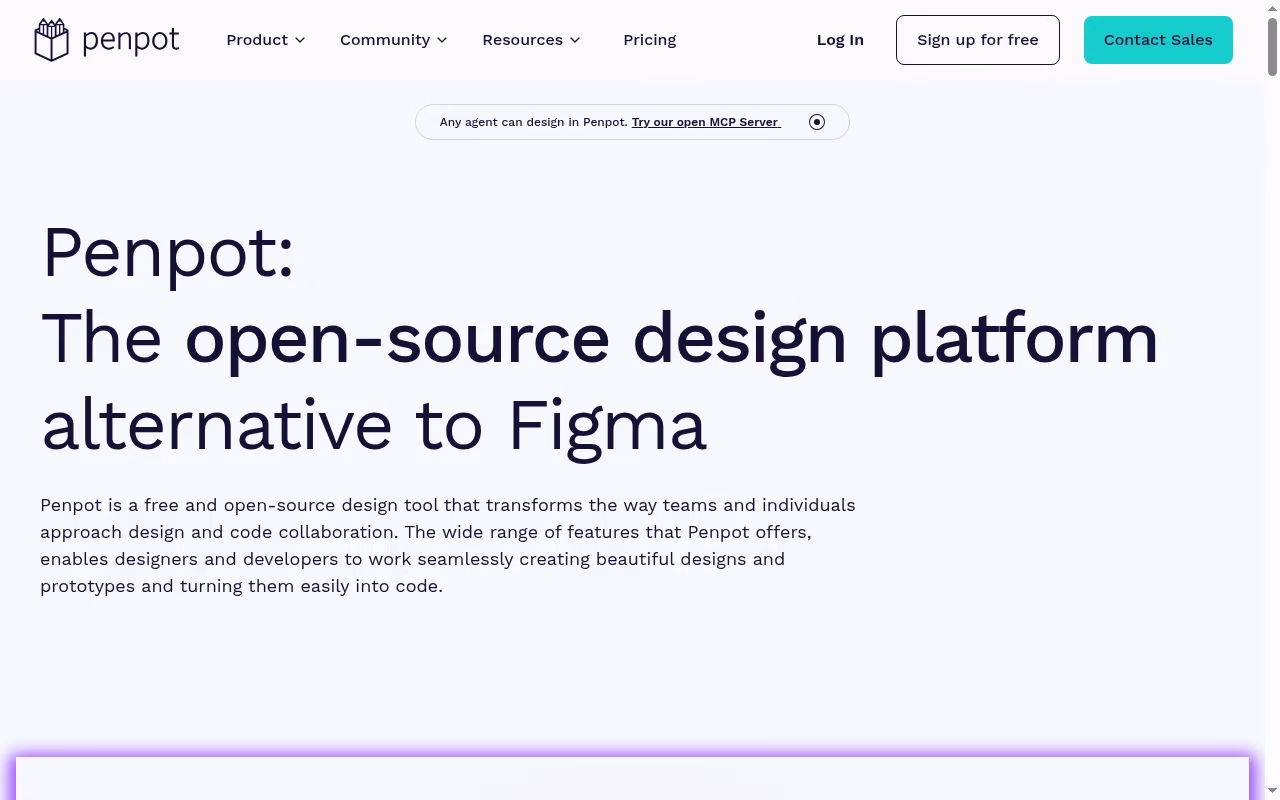The width and height of the screenshot is (1280, 800).
Task: Open the Community menu
Action: (x=394, y=40)
